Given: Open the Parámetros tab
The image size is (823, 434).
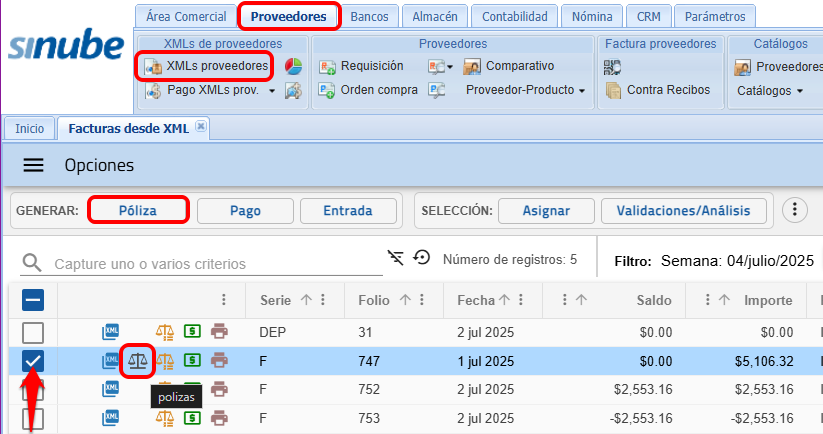Looking at the screenshot, I should [715, 17].
